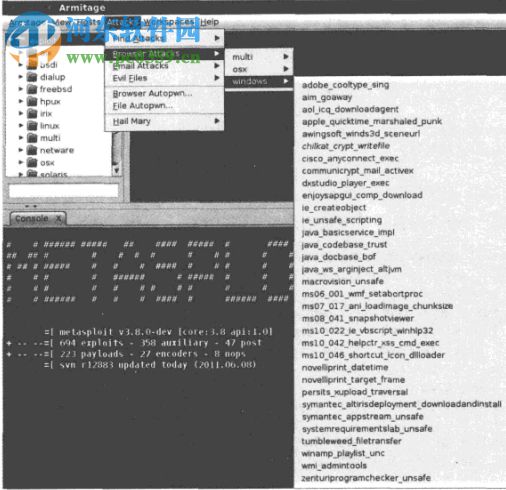
Task: Select java_ws_arginject_altjvm exploit
Action: coord(352,269)
